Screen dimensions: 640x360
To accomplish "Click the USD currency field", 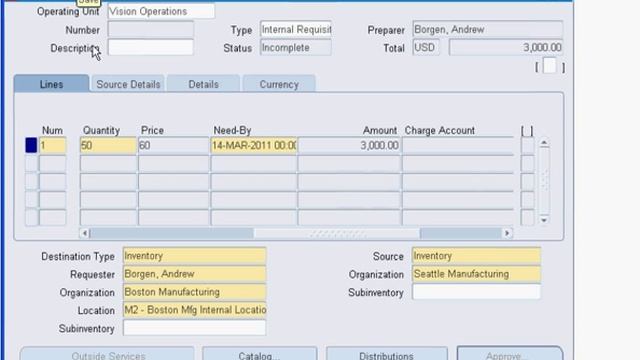I will [x=426, y=48].
